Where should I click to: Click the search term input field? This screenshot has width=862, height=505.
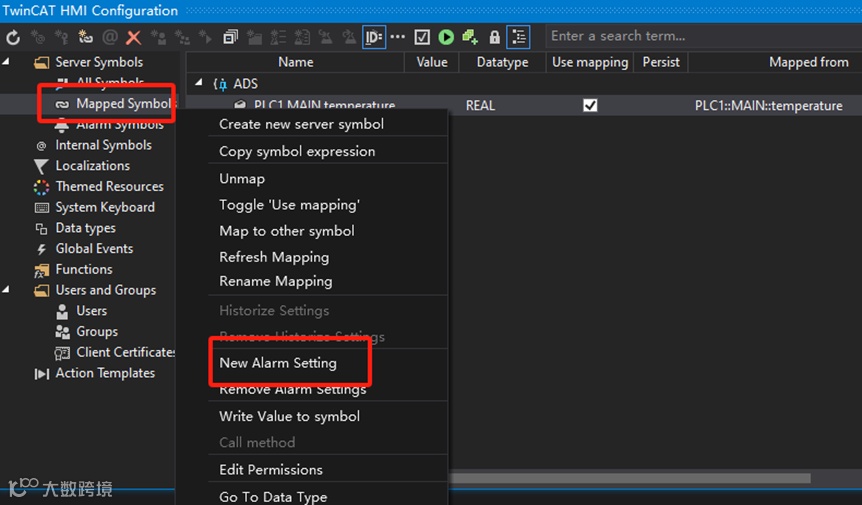(x=704, y=36)
